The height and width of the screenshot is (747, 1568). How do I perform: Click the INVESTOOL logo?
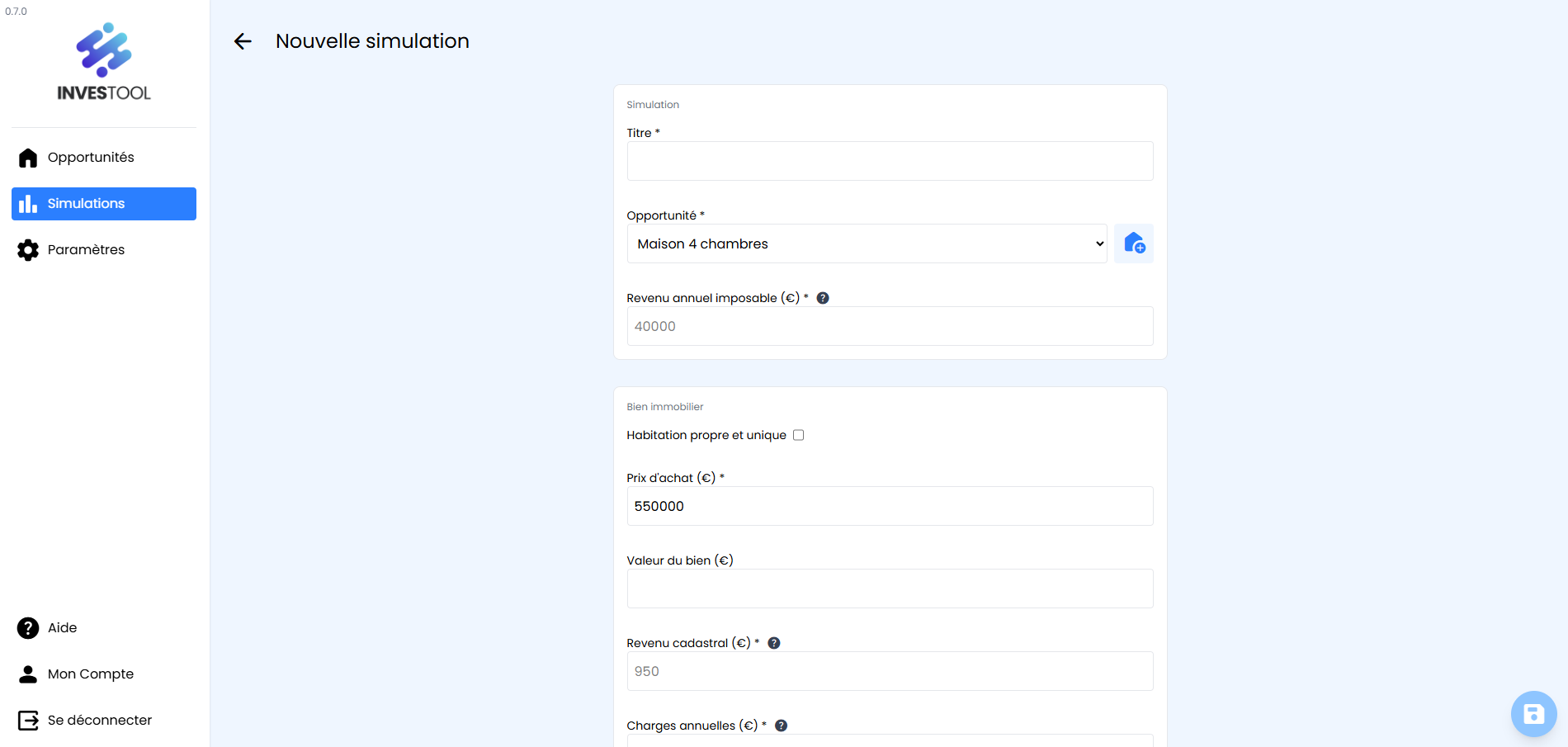104,63
